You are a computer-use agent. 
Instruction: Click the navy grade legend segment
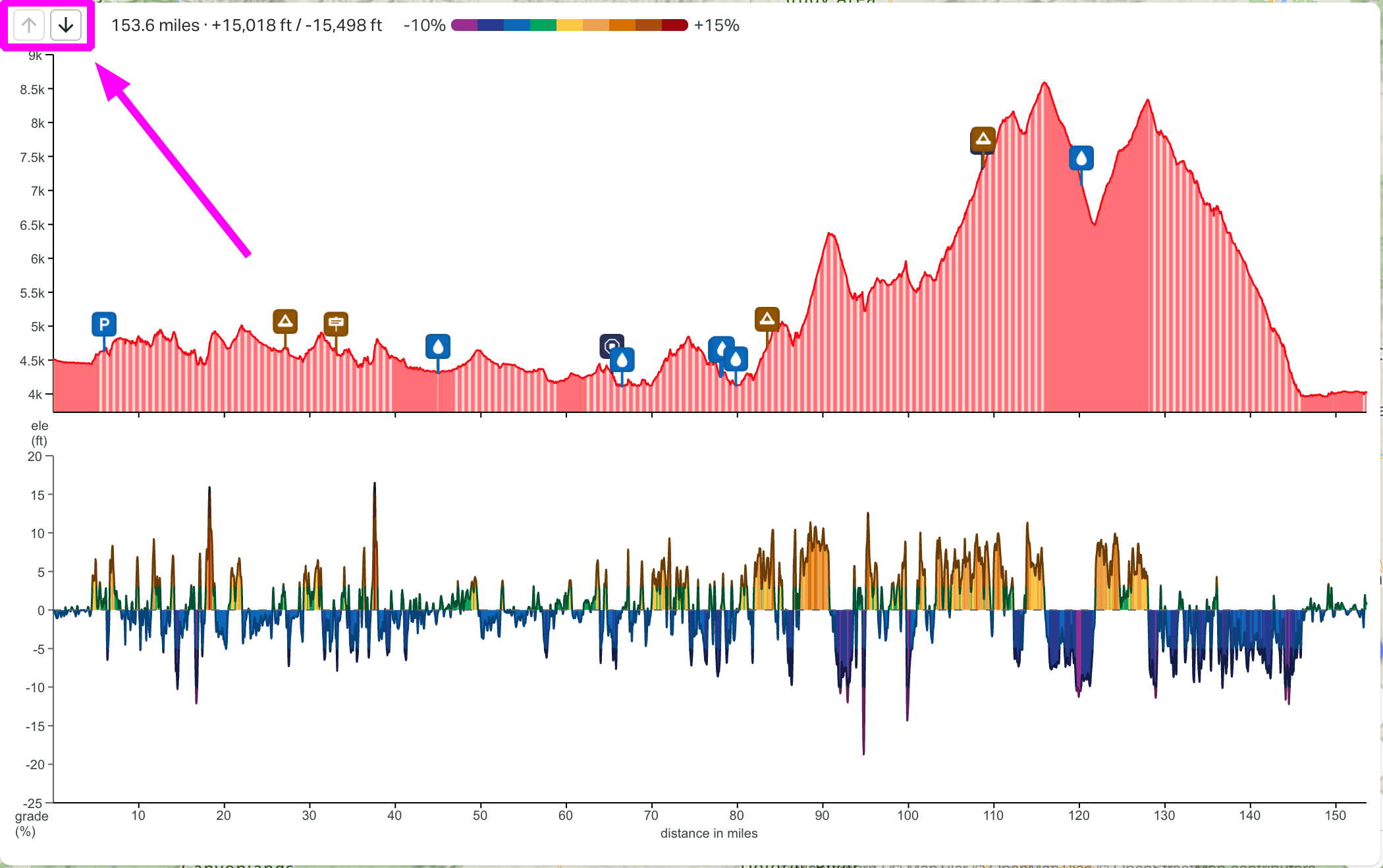(491, 25)
